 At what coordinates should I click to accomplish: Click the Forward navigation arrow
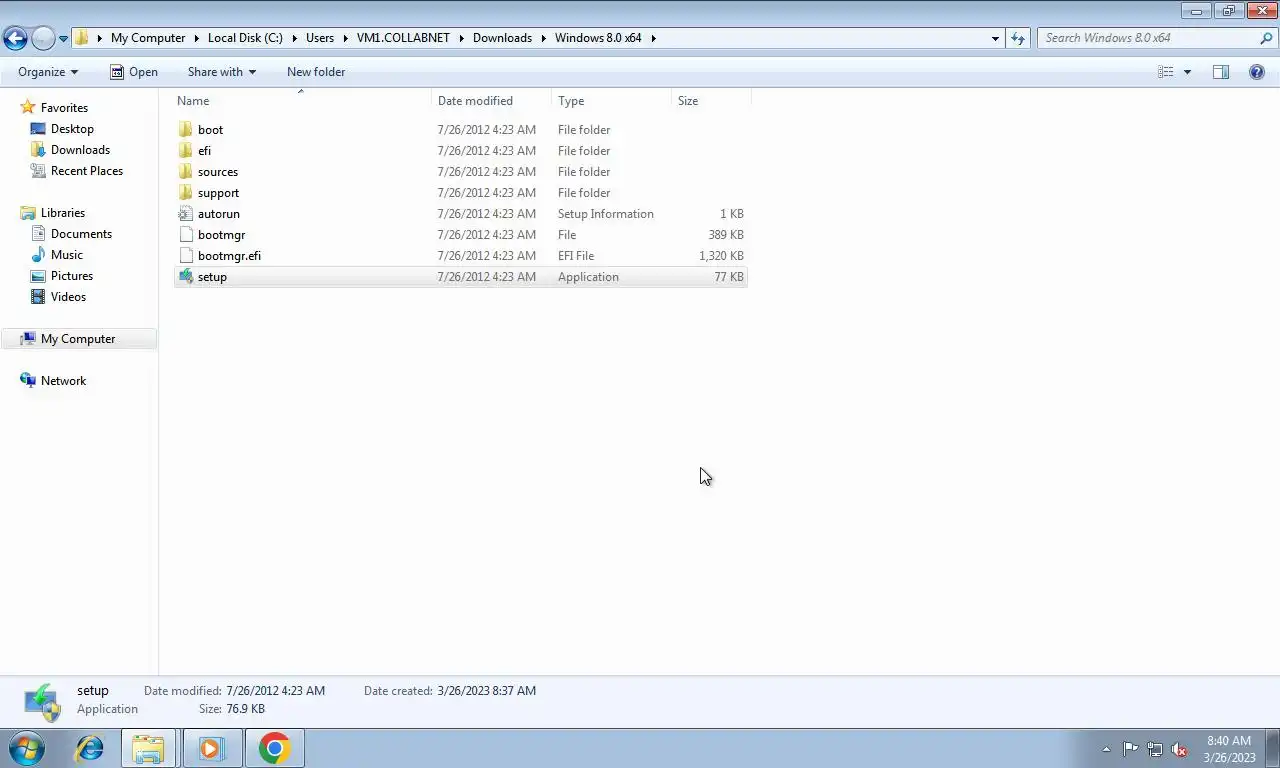pyautogui.click(x=43, y=38)
